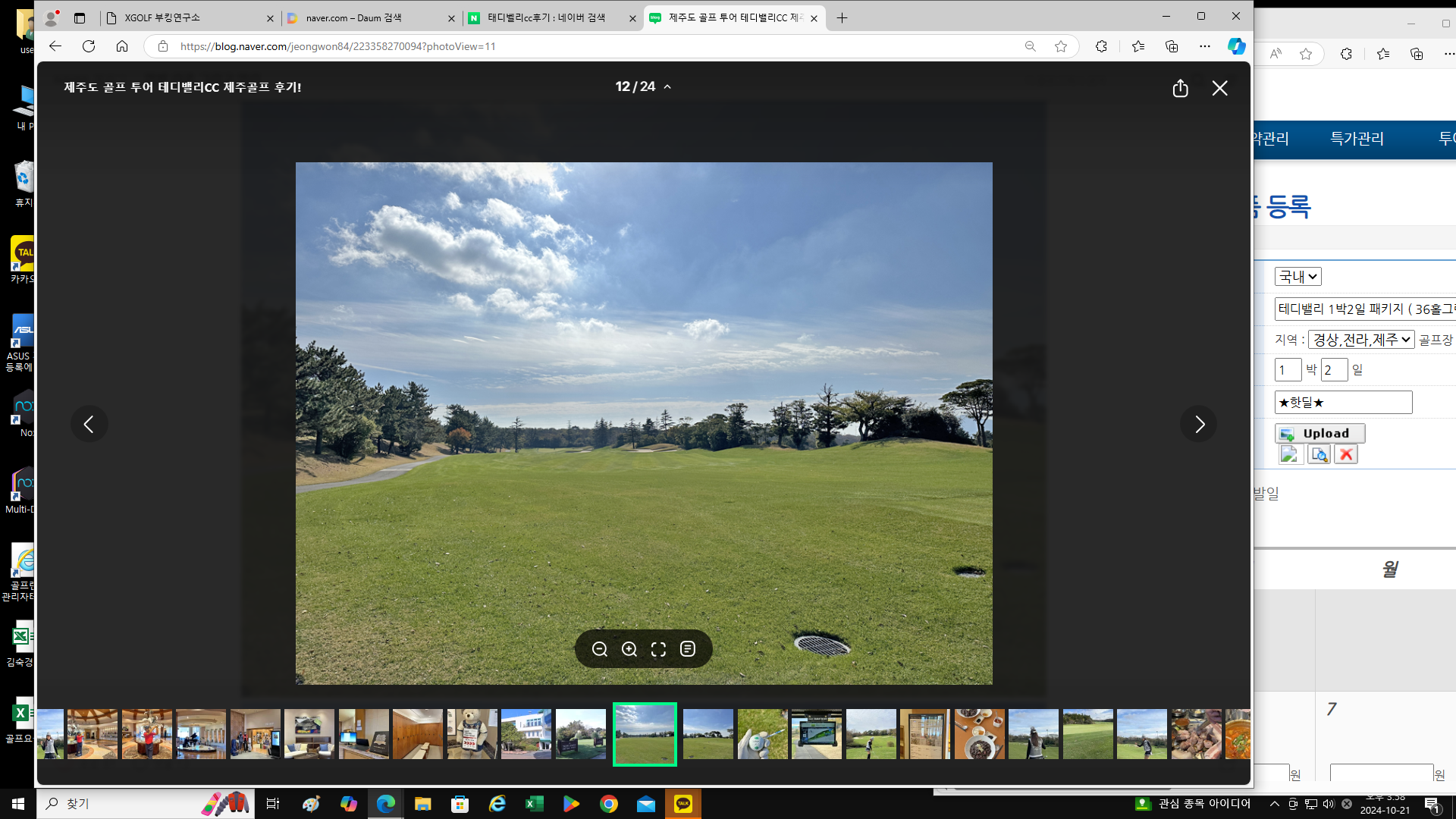Open KakaoTalk from taskbar
The height and width of the screenshot is (819, 1456).
click(x=683, y=804)
